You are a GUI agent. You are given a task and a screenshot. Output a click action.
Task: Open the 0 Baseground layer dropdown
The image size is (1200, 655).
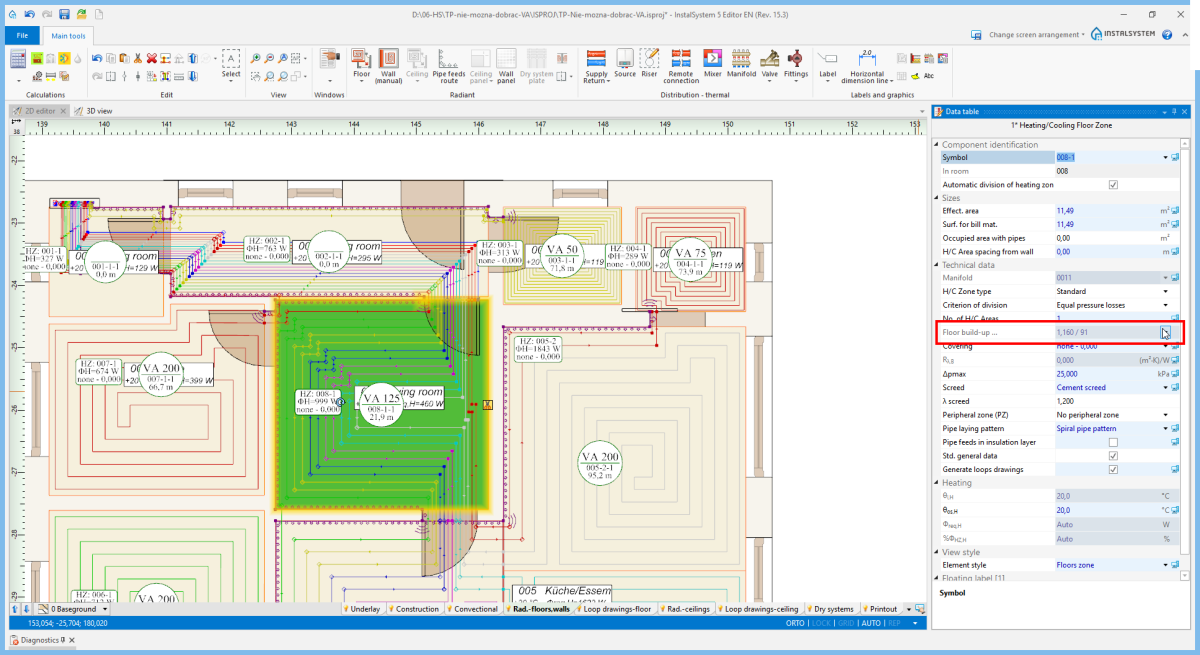pyautogui.click(x=105, y=609)
